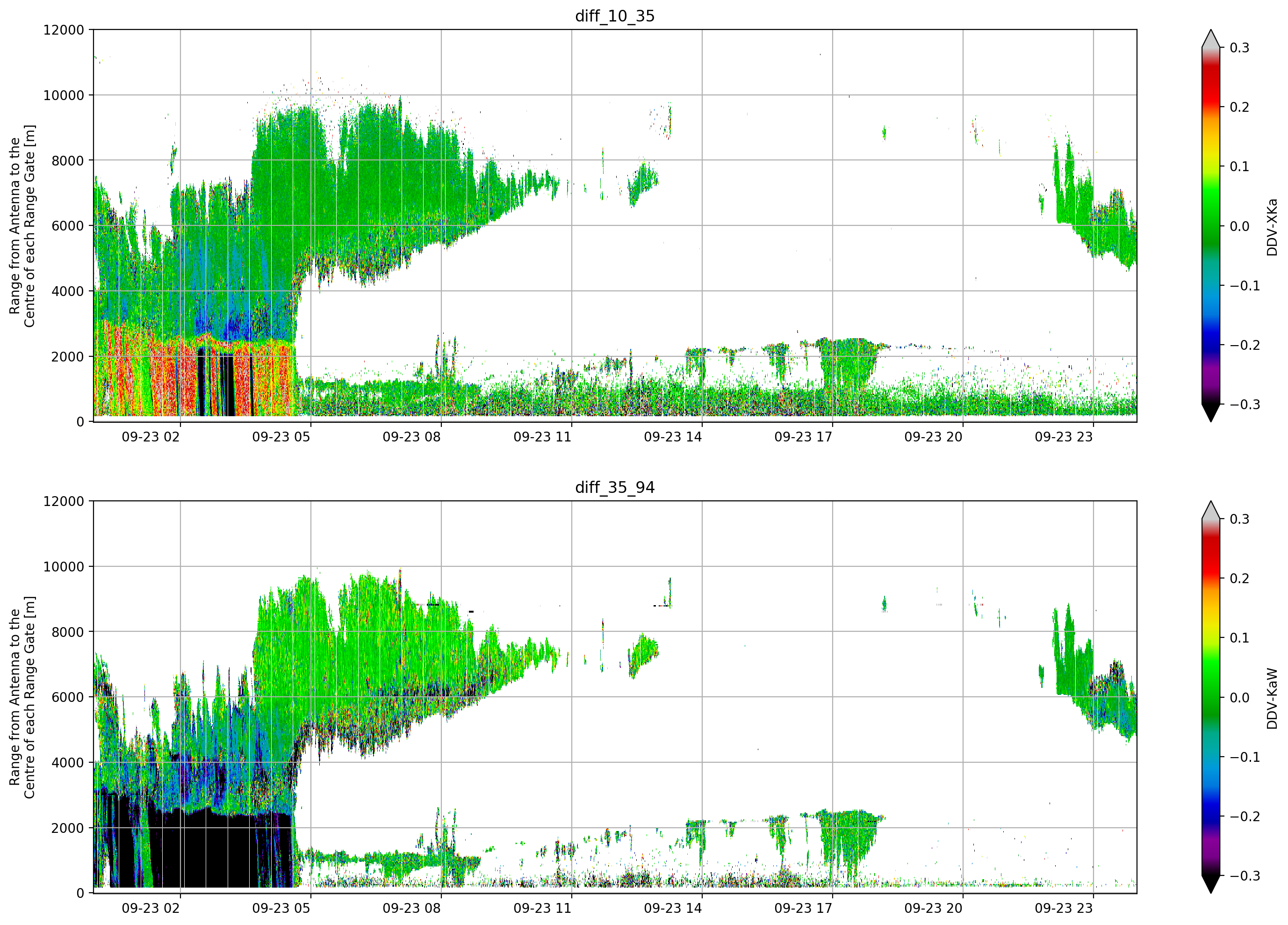Screen dimensions: 1288x925
Task: Click the 09-23 20 time label under diff_35_94
Action: (x=934, y=909)
